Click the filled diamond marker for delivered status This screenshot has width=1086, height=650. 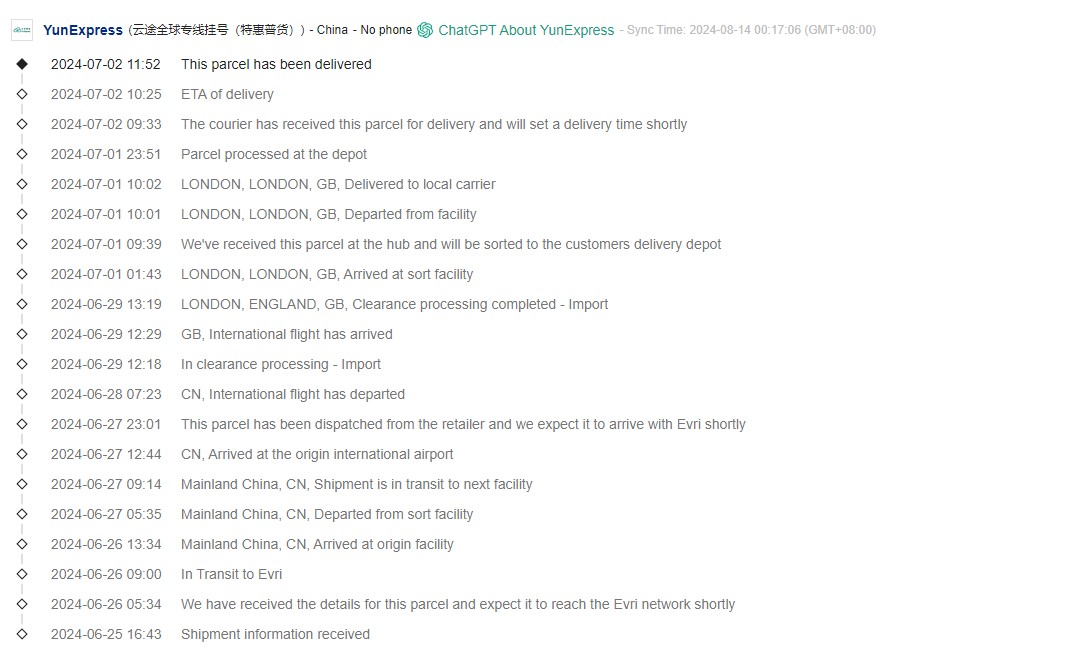(22, 64)
